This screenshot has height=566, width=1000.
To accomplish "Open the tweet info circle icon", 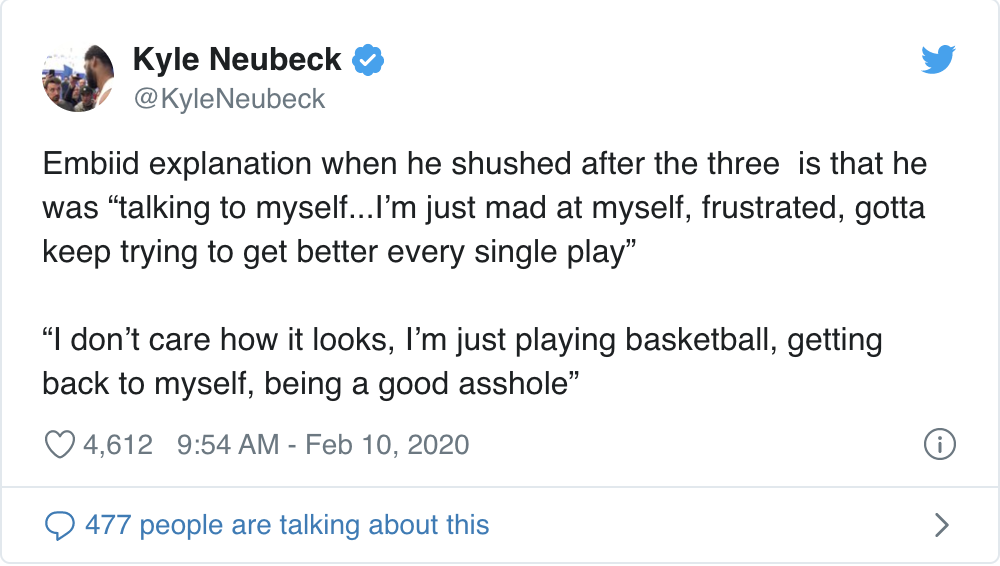I will tap(939, 444).
